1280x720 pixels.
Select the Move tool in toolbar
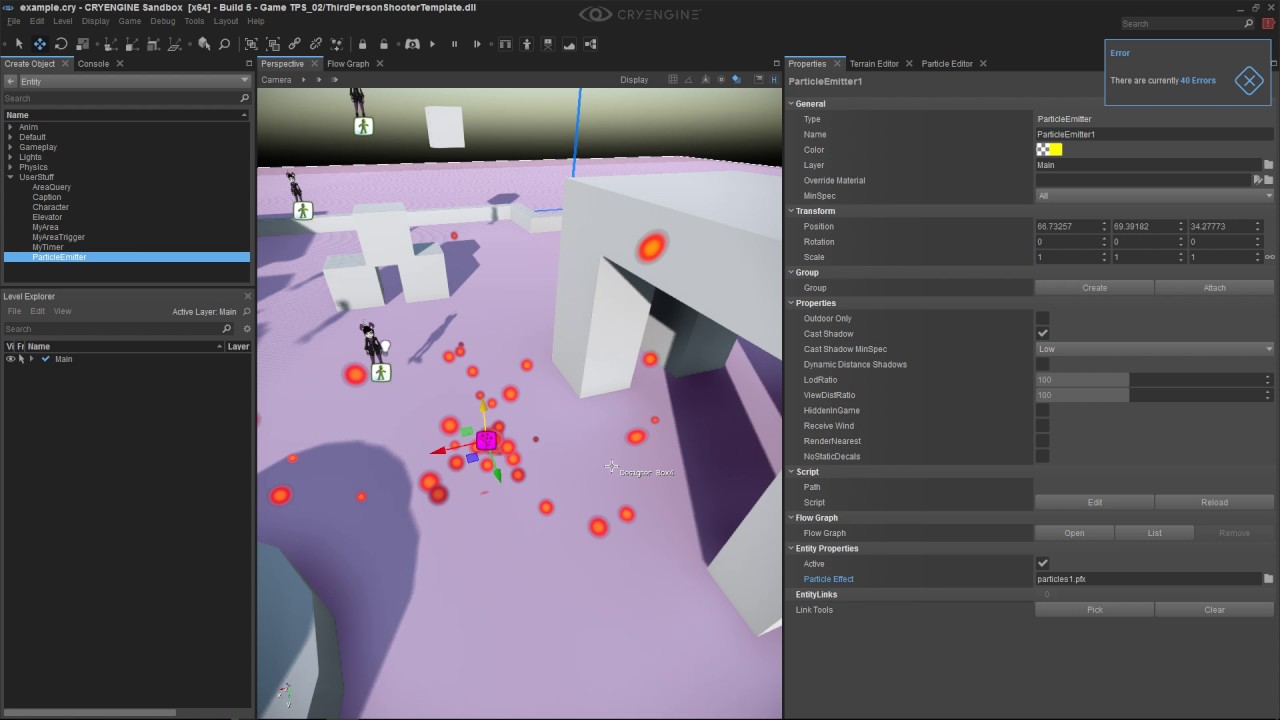pos(40,44)
